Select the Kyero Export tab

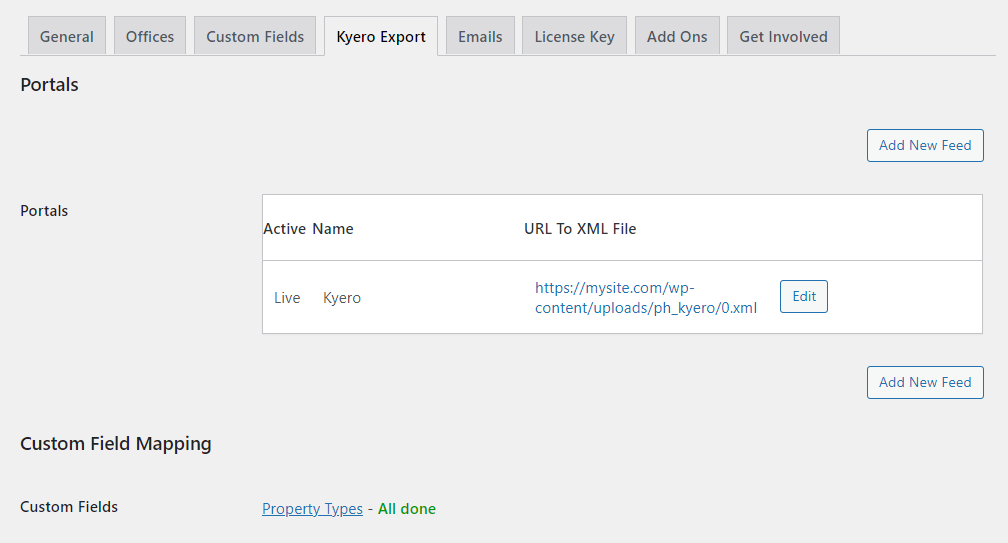(381, 36)
